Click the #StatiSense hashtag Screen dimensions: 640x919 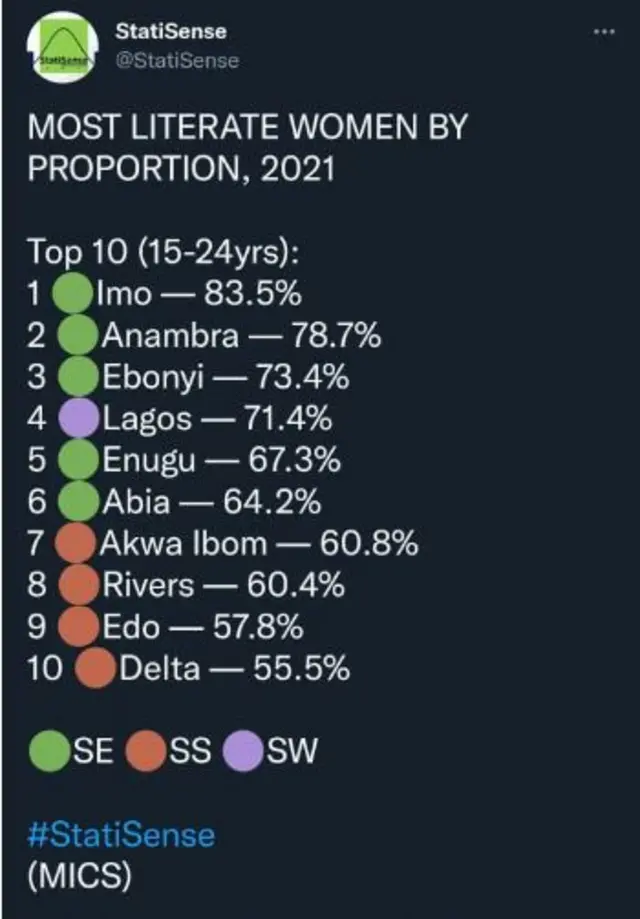click(121, 834)
